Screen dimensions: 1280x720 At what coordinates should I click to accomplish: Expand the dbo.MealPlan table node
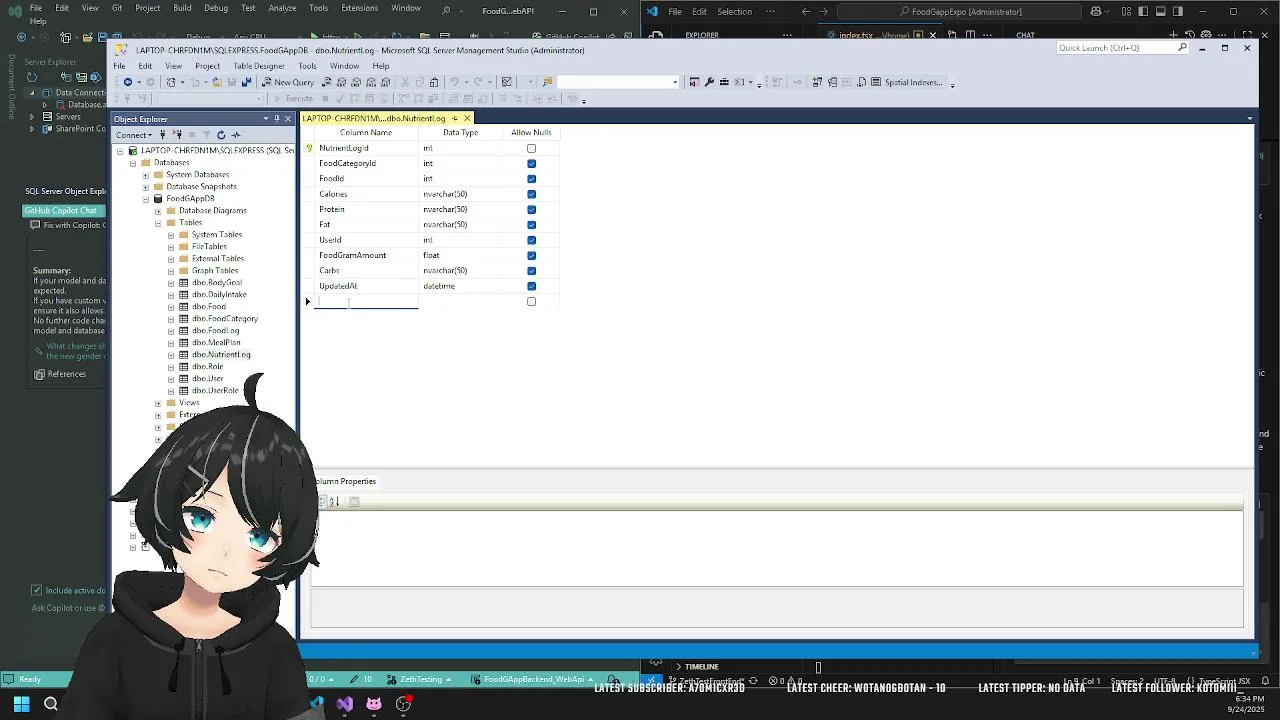[x=171, y=343]
